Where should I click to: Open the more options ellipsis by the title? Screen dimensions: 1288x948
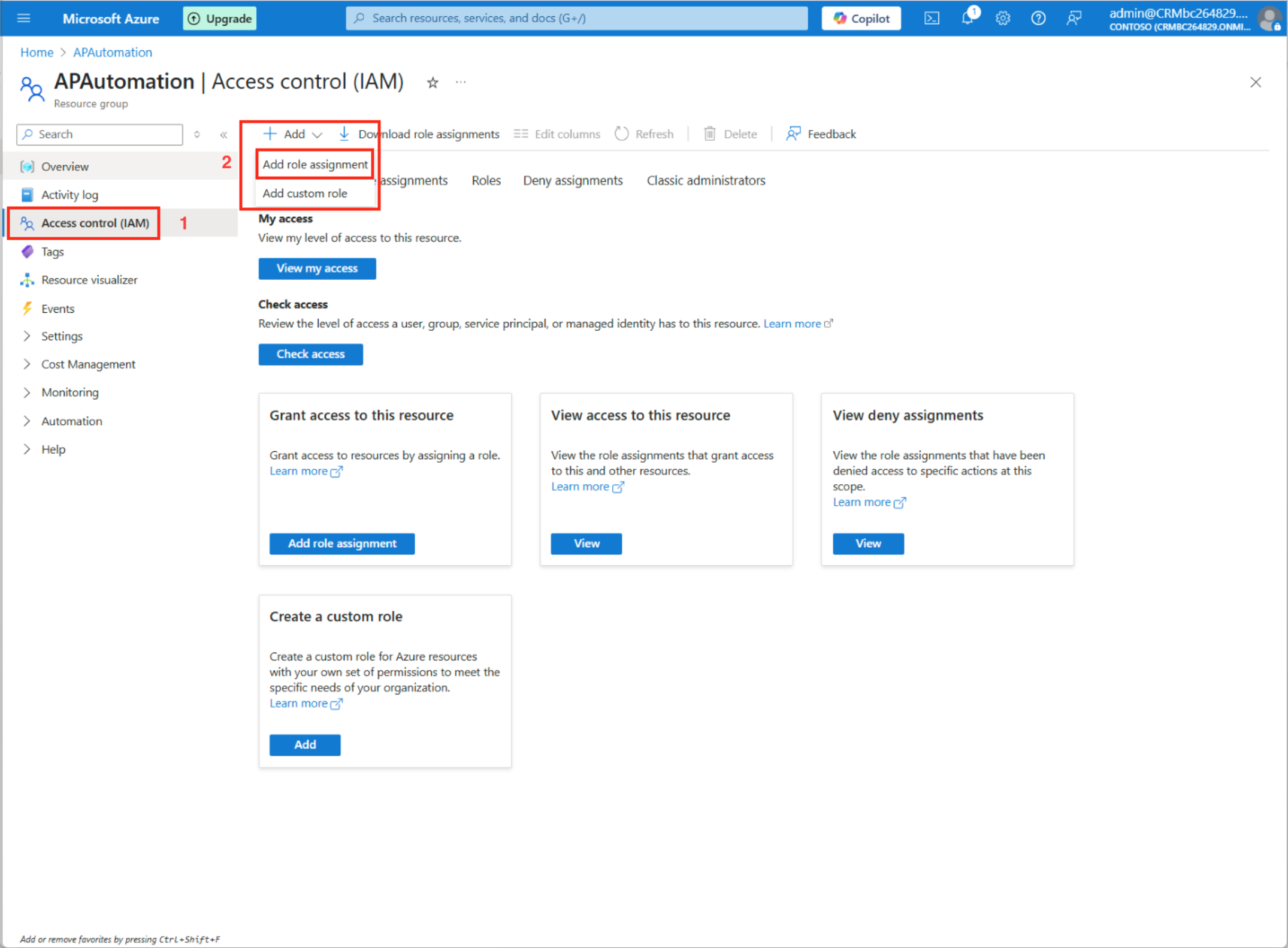coord(460,82)
